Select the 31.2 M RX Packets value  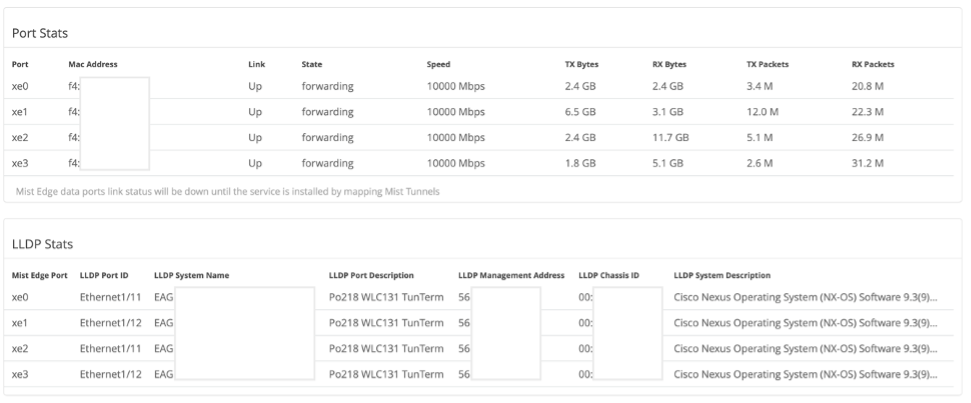tap(867, 162)
